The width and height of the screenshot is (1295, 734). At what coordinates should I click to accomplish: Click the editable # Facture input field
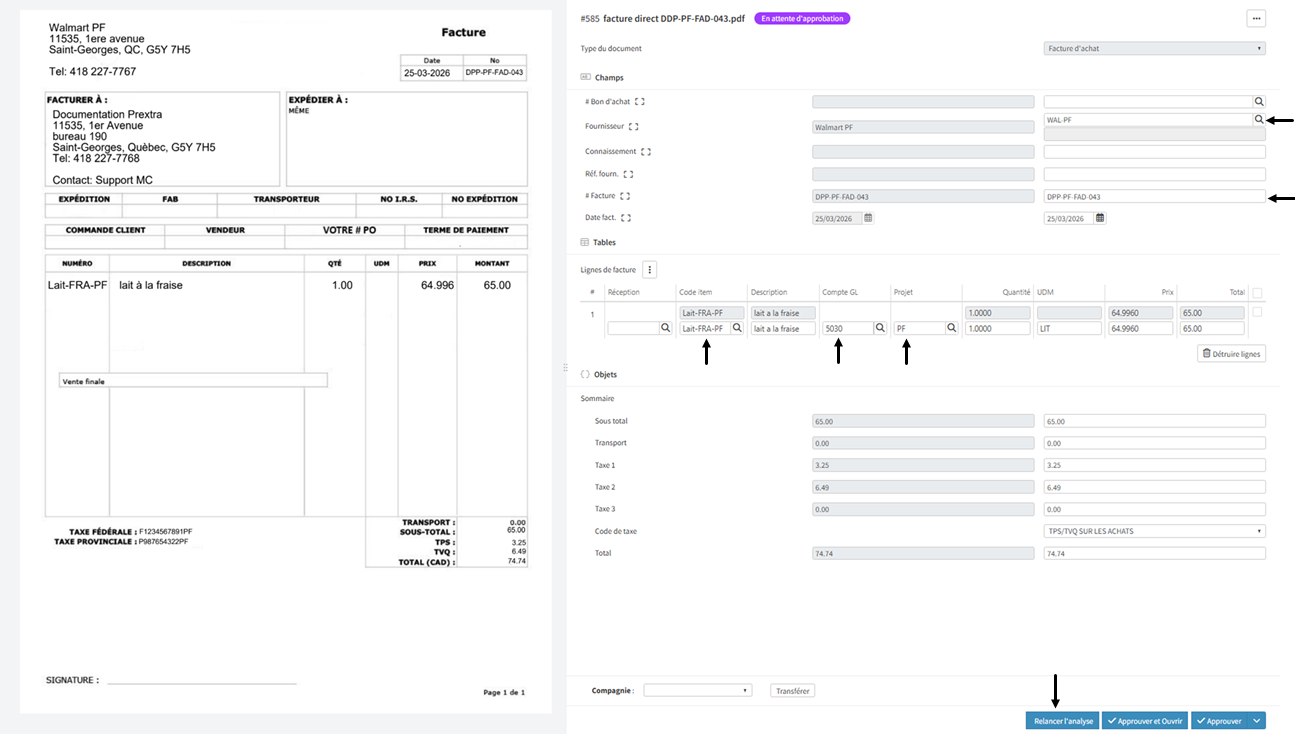[1150, 197]
